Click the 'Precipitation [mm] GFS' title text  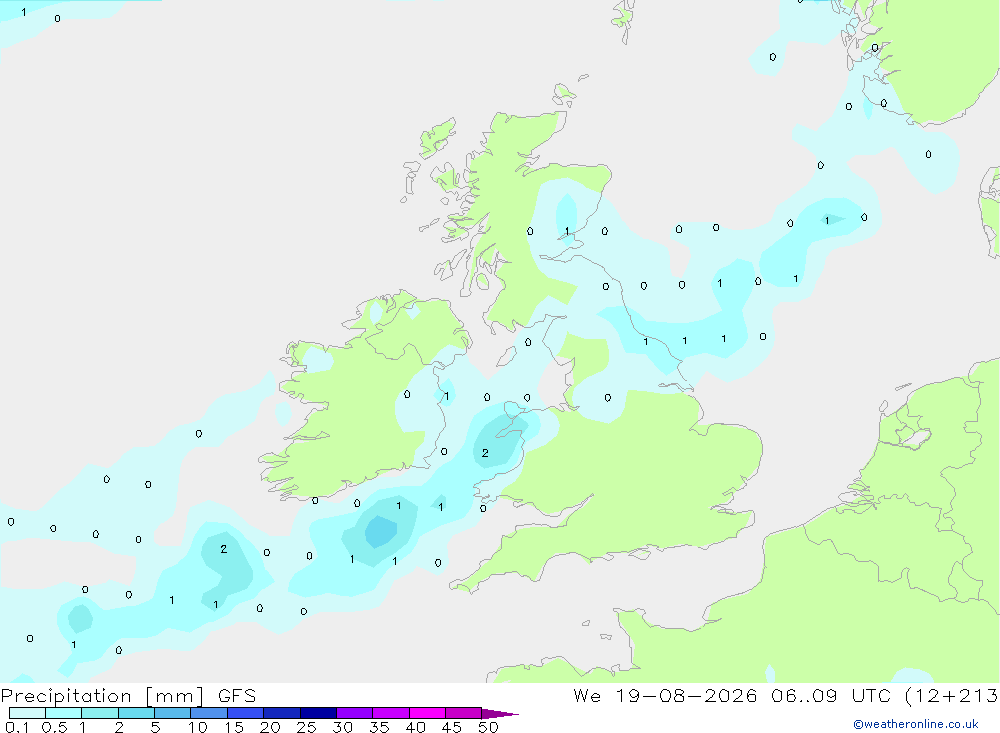click(128, 695)
